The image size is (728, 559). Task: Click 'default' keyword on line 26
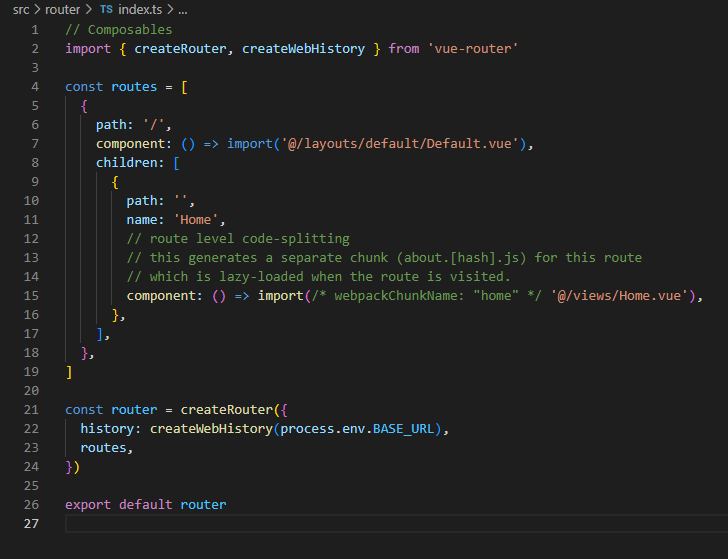point(146,505)
